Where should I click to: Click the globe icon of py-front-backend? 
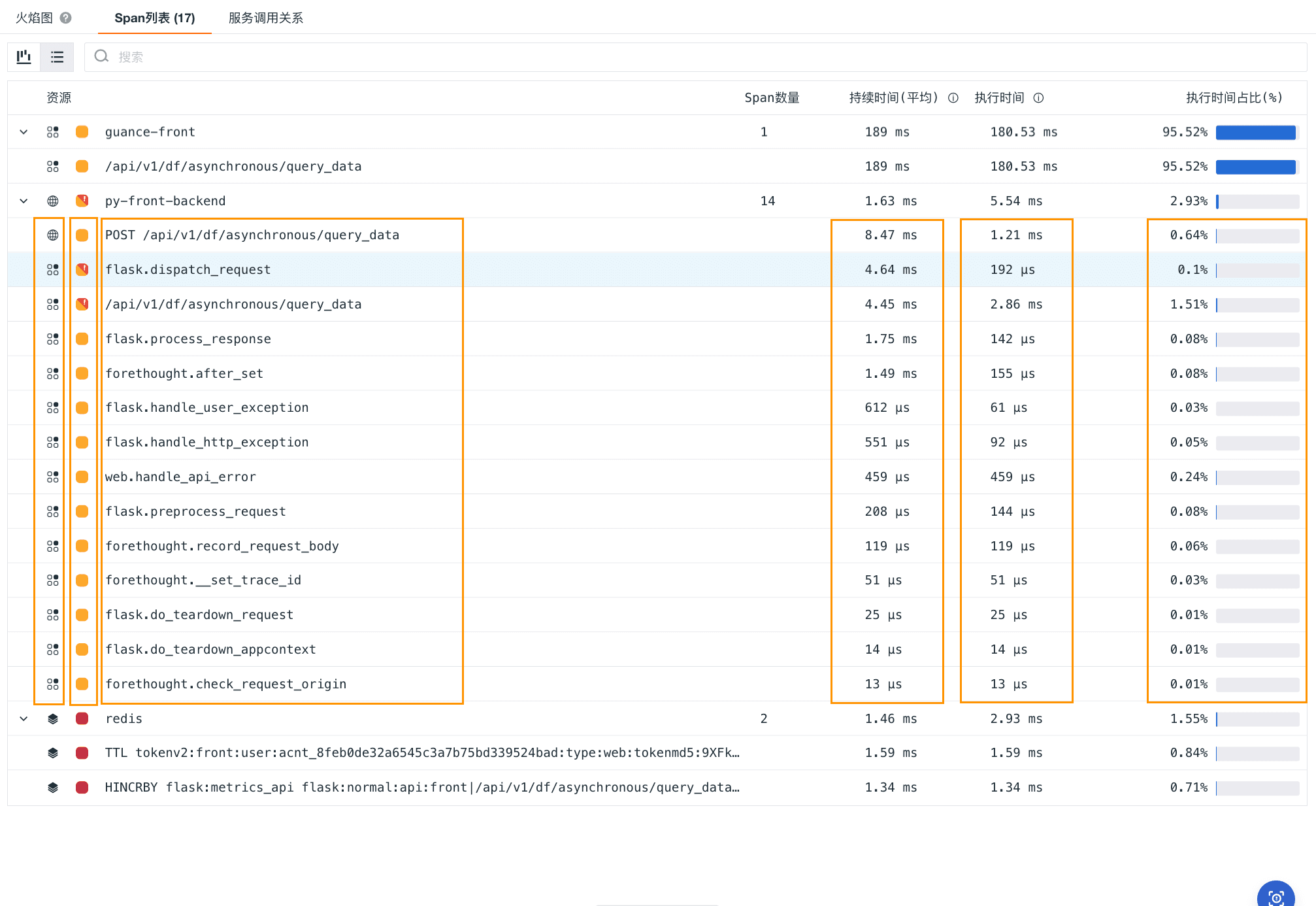tap(53, 201)
